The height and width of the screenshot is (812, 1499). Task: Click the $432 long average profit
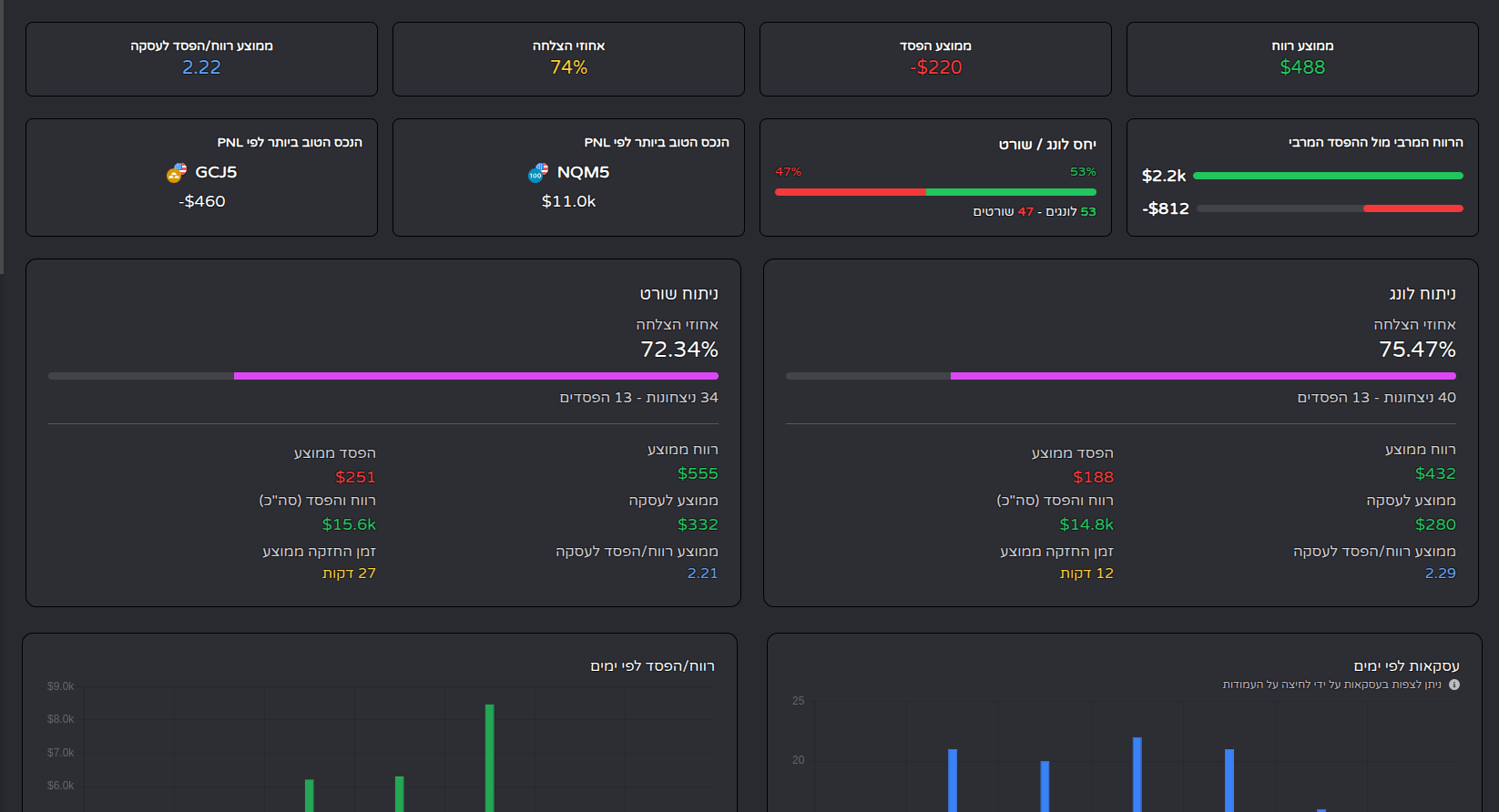click(1435, 473)
